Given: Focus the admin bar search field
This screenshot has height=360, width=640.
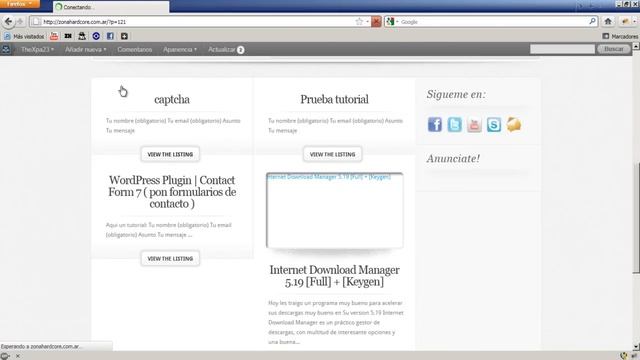Looking at the screenshot, I should [562, 49].
